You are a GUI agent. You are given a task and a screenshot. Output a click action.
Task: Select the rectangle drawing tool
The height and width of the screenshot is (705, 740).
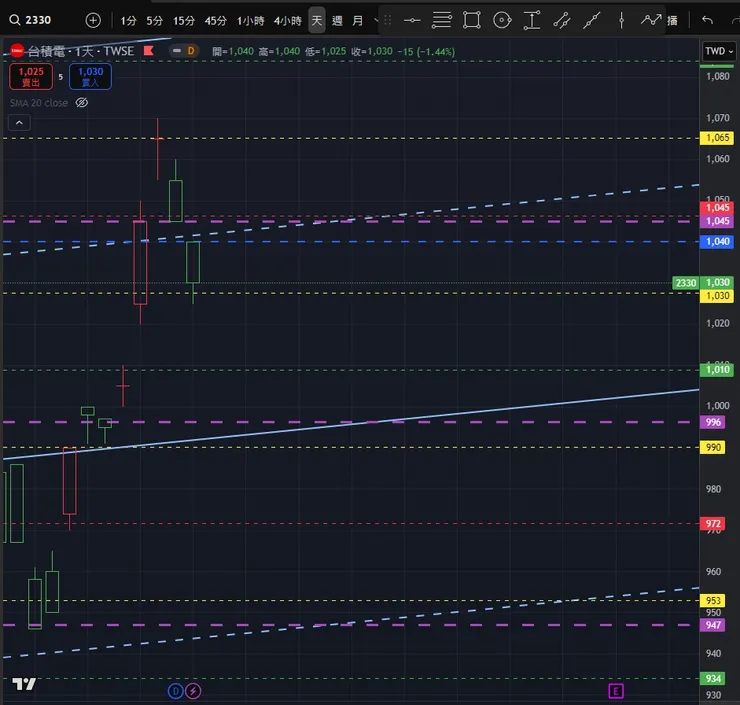point(471,20)
